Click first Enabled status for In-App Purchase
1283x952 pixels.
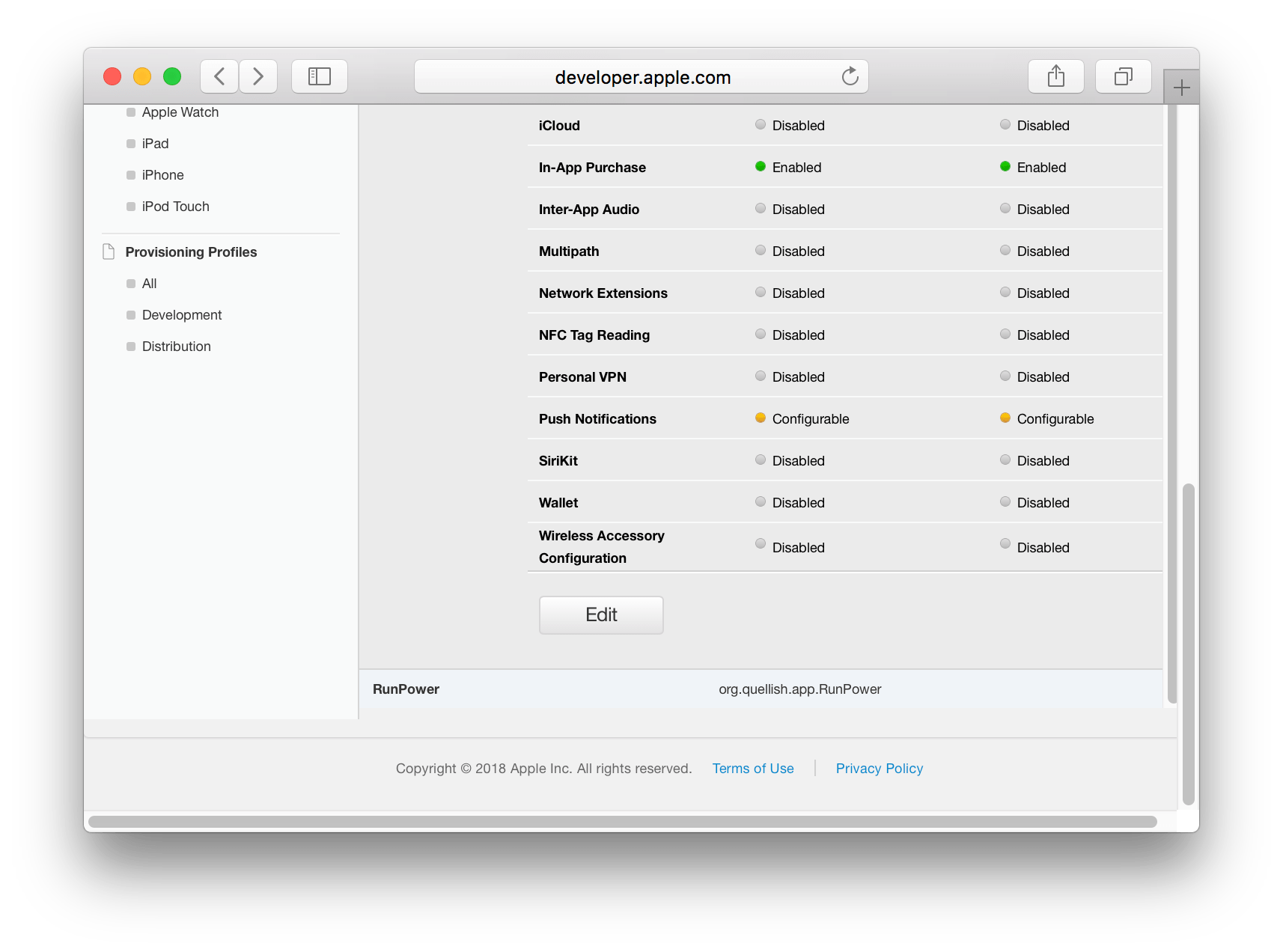796,168
